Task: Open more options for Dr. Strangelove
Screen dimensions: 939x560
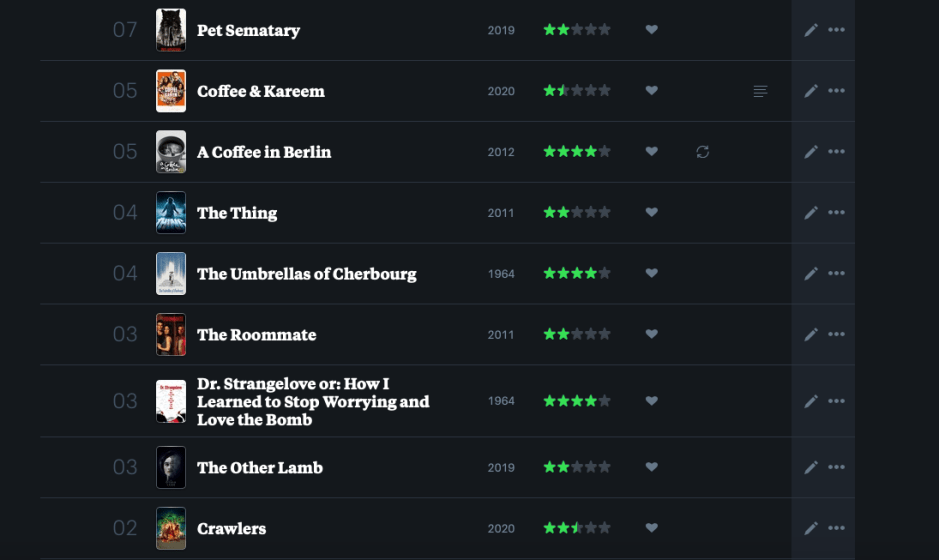Action: coord(837,401)
